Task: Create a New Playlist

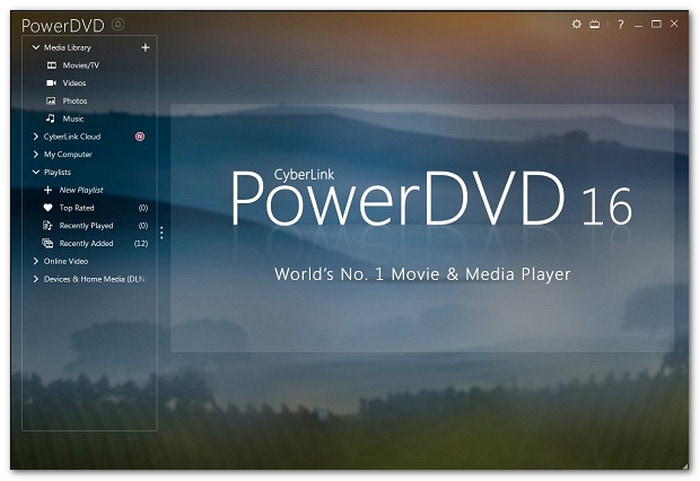Action: click(81, 190)
